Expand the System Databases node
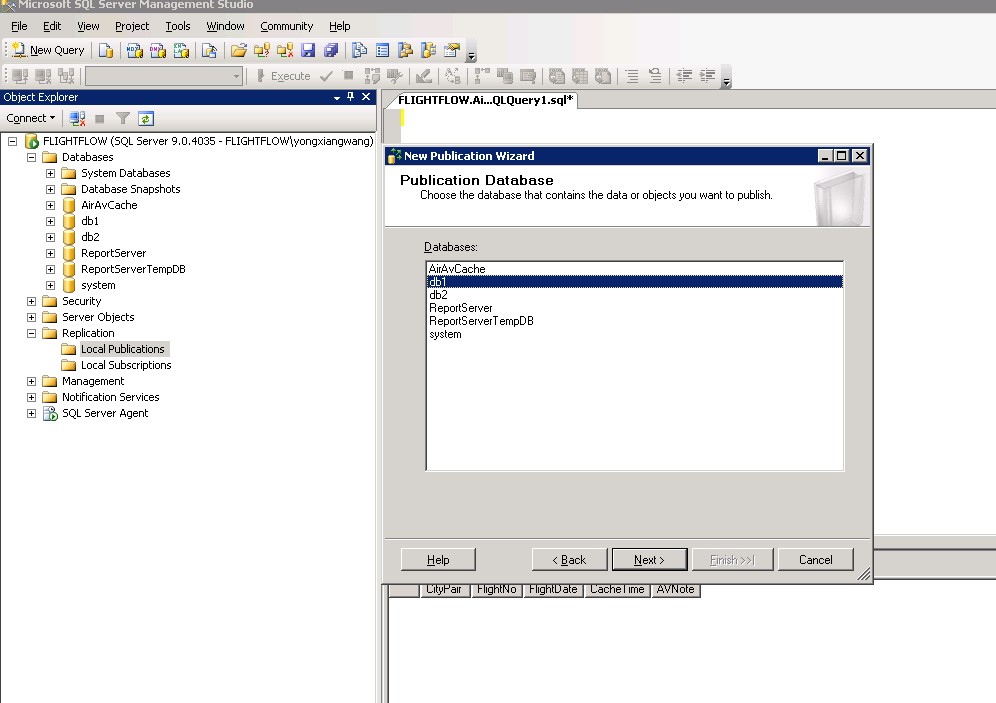The height and width of the screenshot is (703, 996). pyautogui.click(x=50, y=173)
